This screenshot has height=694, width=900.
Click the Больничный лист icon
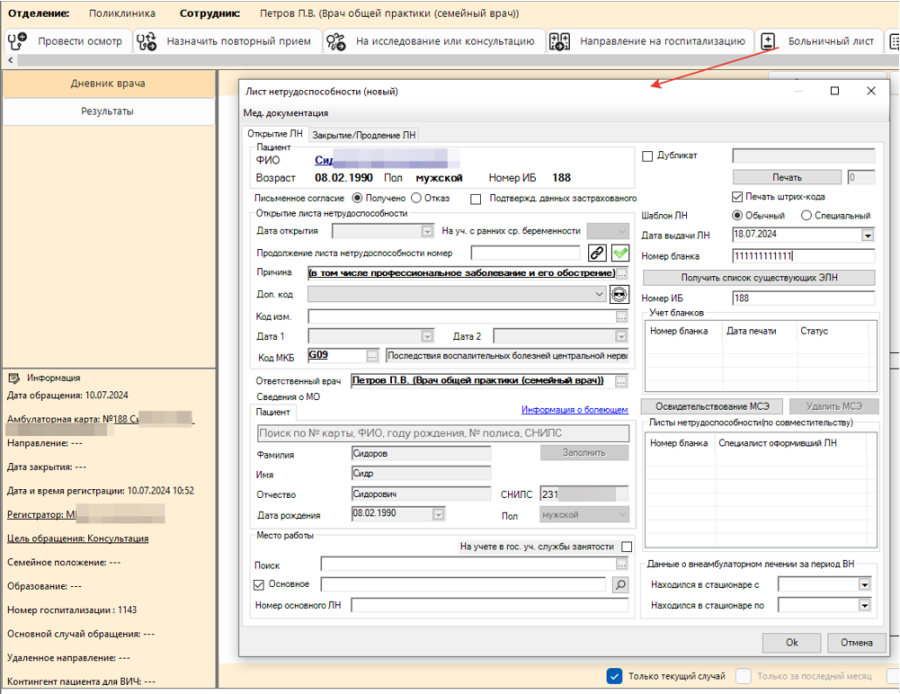[x=768, y=41]
